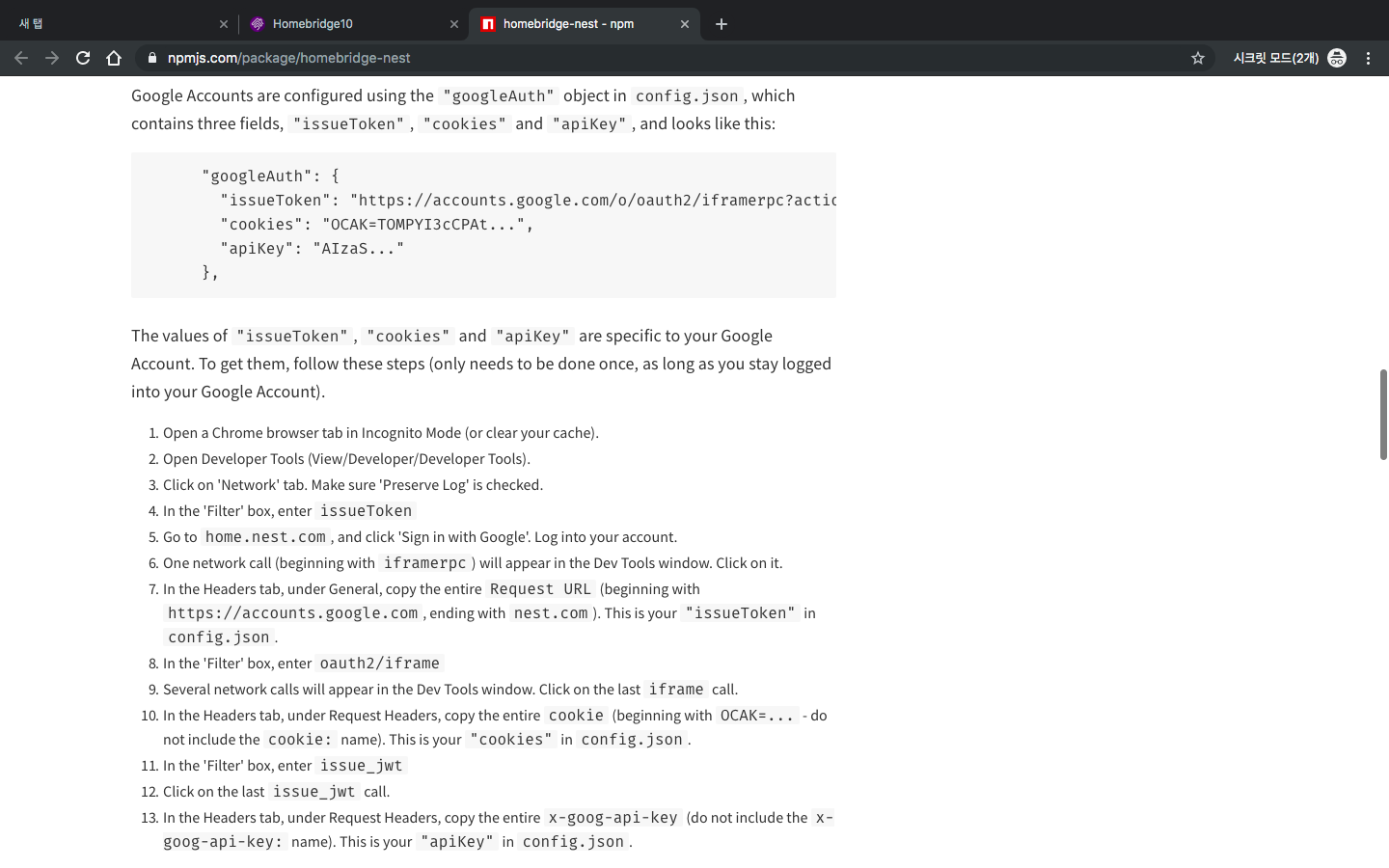Click step 3 about Preserve Log
The width and height of the screenshot is (1389, 868).
point(353,485)
